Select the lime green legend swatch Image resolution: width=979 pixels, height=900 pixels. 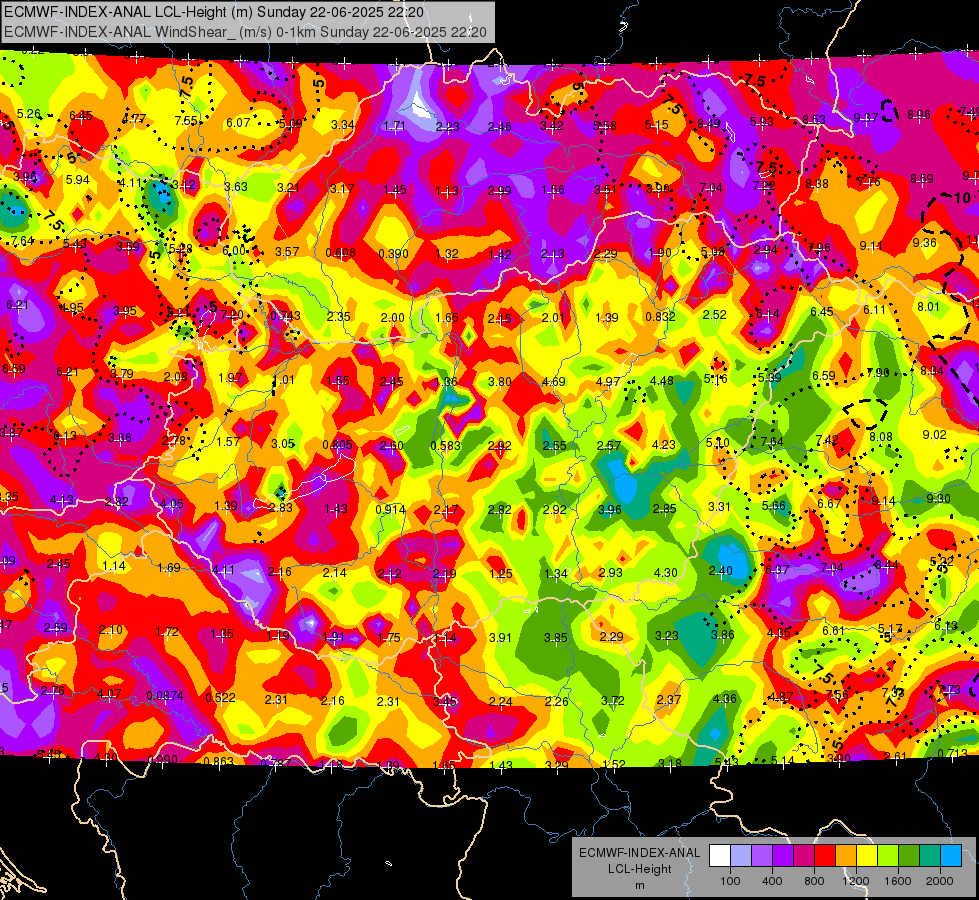[888, 856]
